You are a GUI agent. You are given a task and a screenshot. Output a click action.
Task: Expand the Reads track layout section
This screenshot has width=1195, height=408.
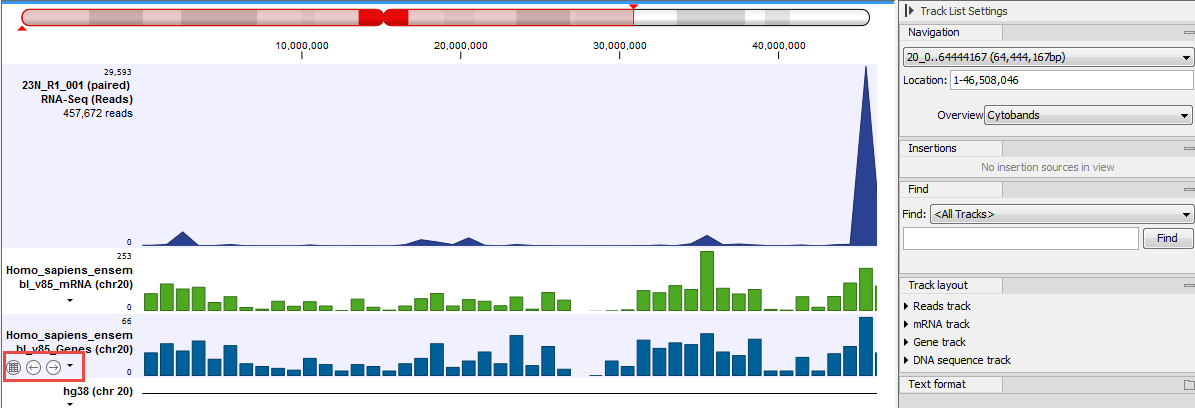click(x=907, y=306)
